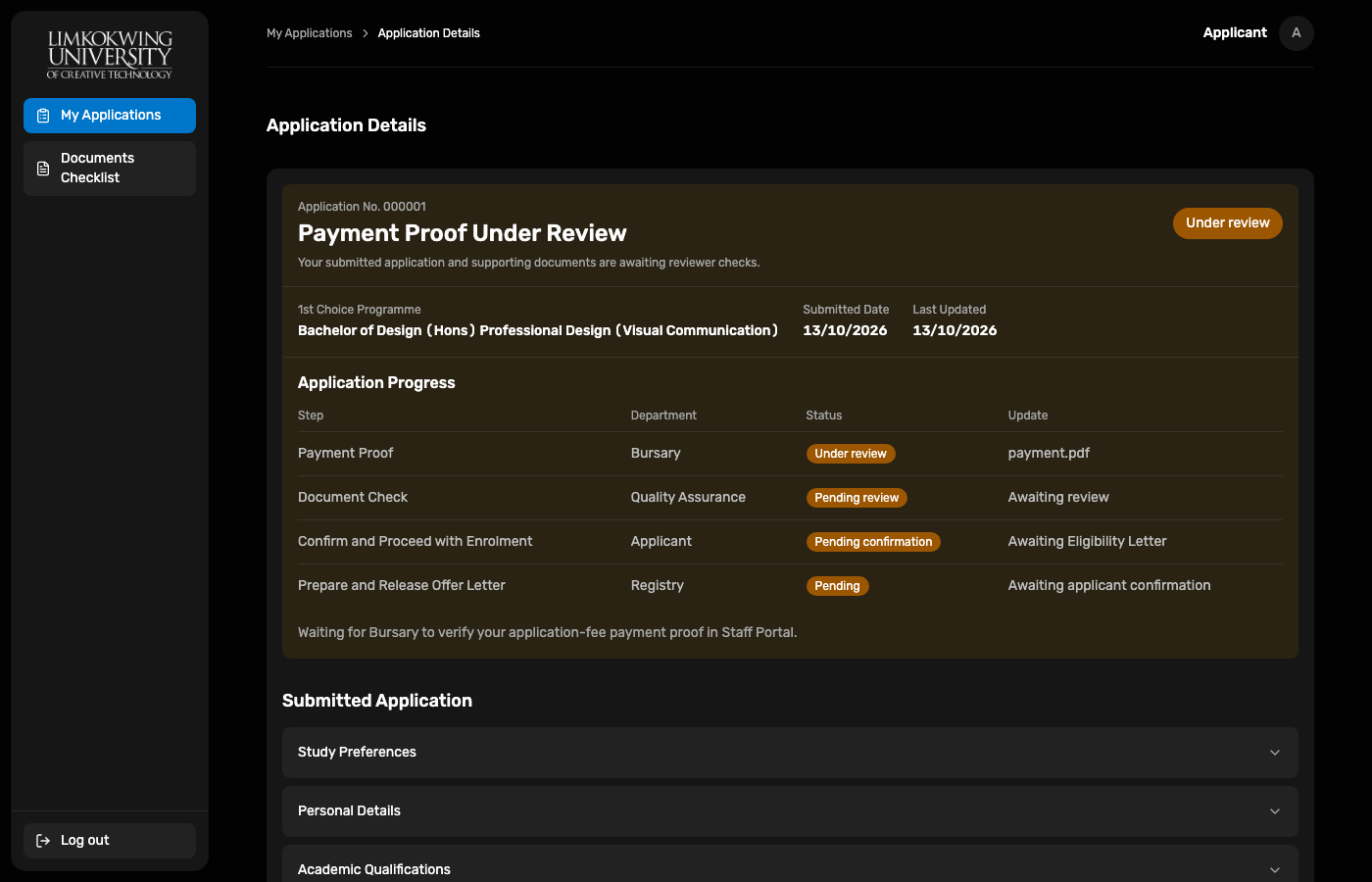Click the log out arrow icon
The width and height of the screenshot is (1372, 882).
coord(43,841)
